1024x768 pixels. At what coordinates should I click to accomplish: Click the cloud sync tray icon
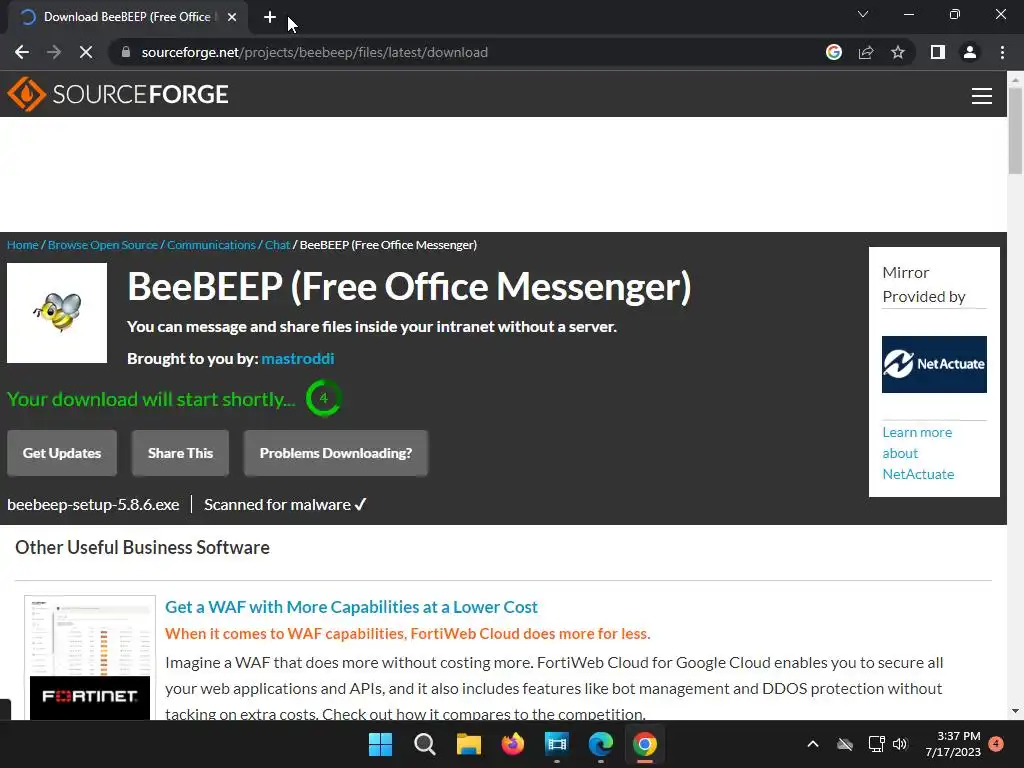tap(845, 744)
